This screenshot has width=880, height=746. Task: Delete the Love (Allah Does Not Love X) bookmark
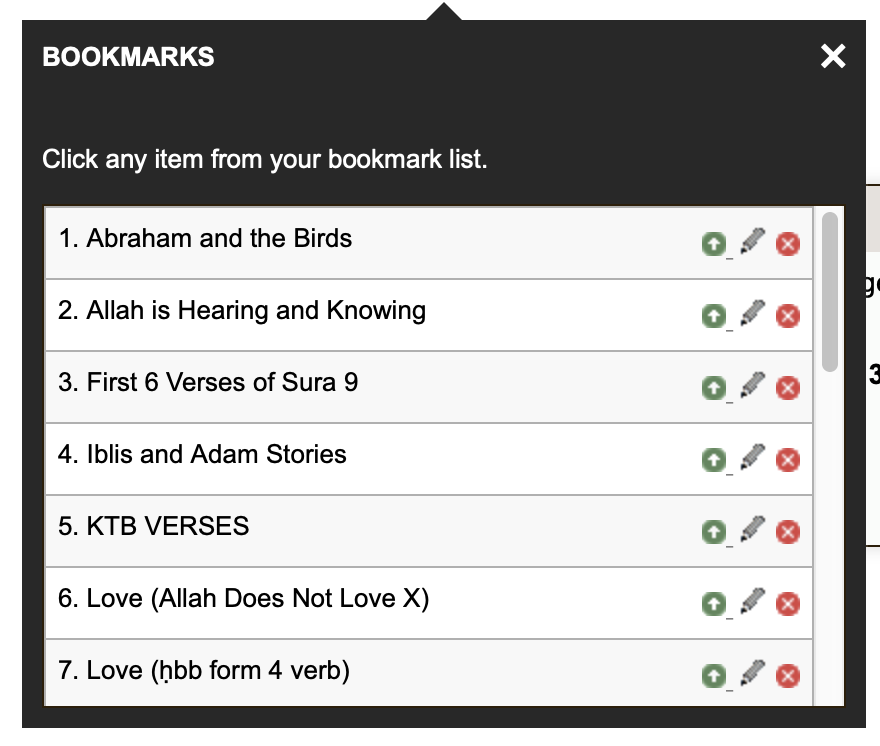[788, 604]
